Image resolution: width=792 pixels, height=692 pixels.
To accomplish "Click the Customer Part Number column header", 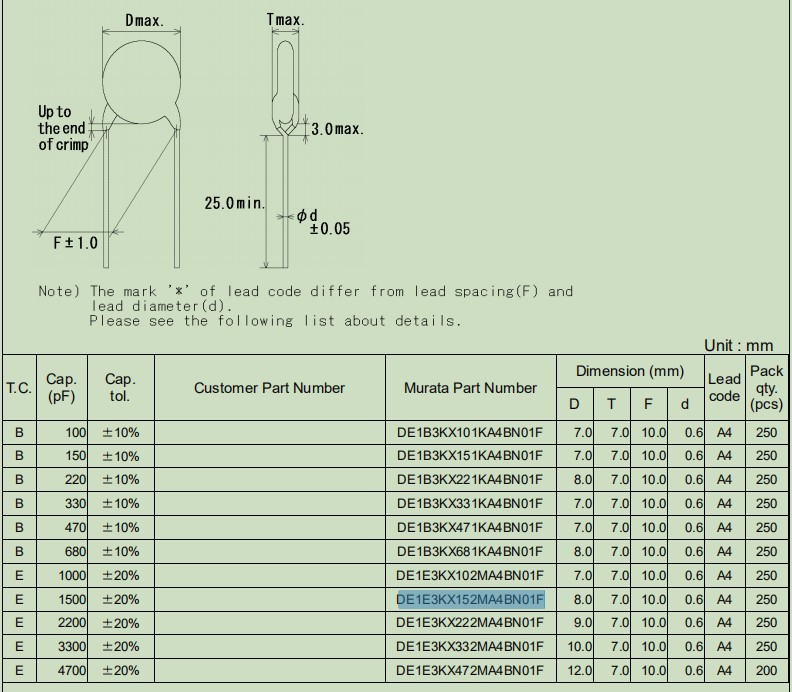I will tap(269, 388).
